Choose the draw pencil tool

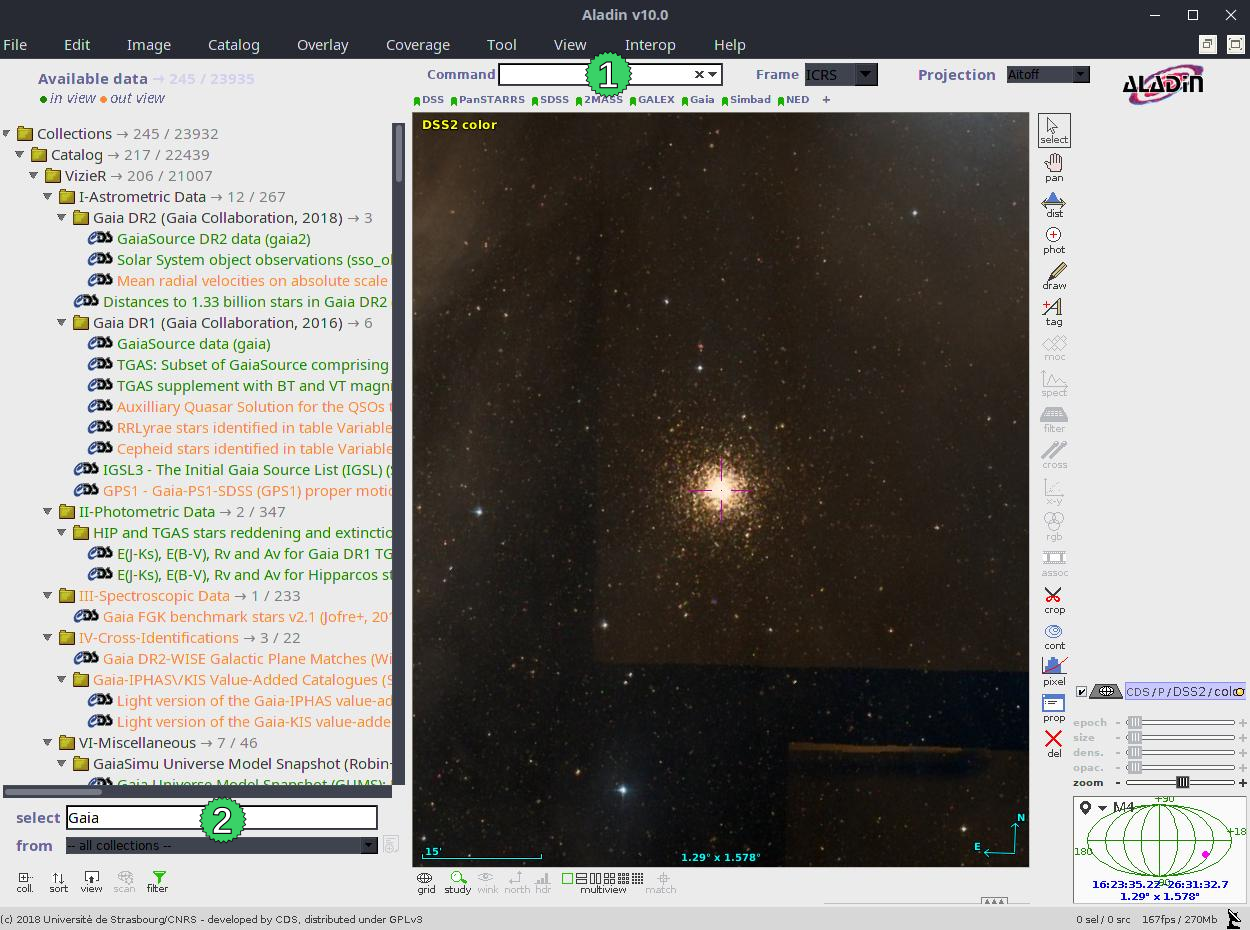(x=1054, y=276)
